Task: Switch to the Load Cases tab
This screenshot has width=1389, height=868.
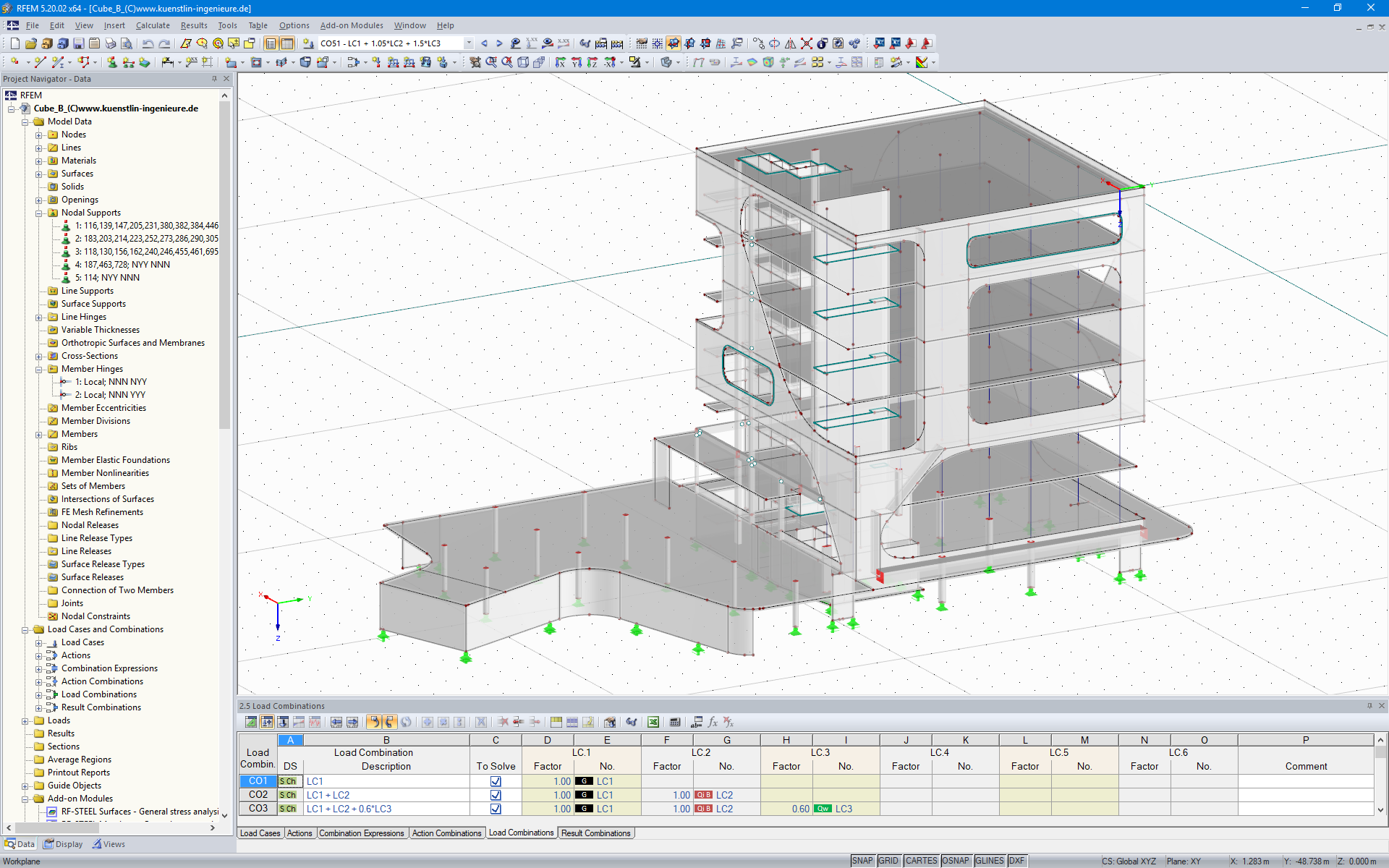Action: [x=260, y=833]
